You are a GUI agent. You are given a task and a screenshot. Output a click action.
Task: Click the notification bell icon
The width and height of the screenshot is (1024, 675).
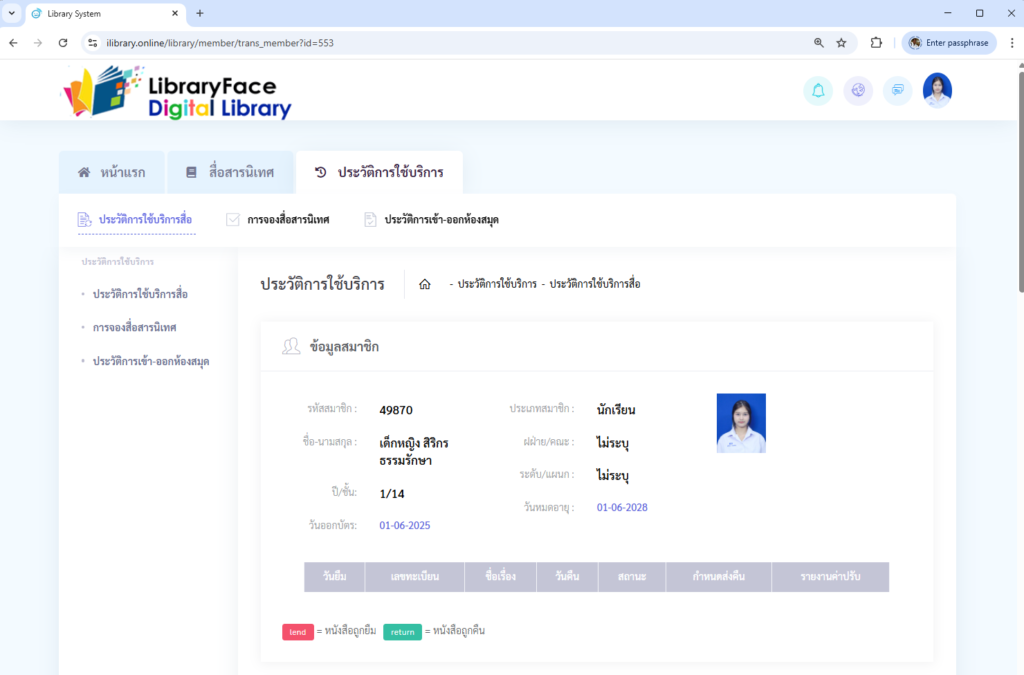818,91
